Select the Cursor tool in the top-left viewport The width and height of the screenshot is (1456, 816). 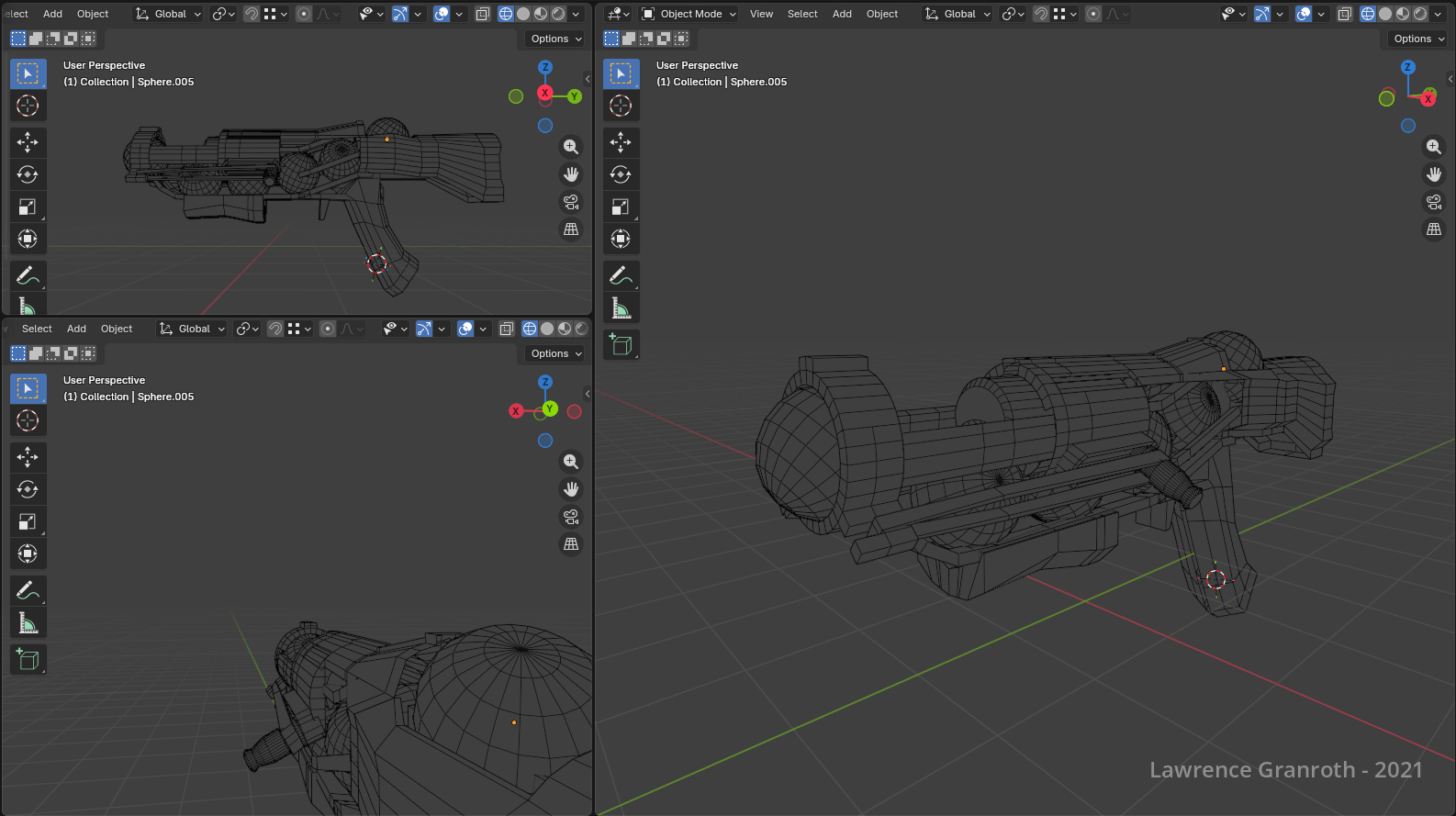[x=28, y=106]
